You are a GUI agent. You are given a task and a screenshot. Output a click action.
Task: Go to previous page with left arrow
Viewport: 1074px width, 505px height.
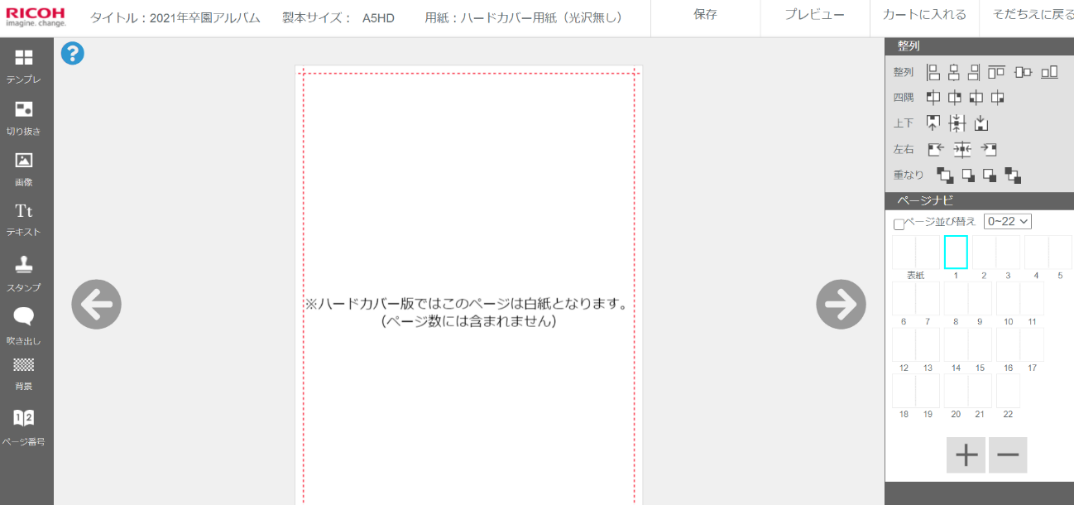point(96,304)
